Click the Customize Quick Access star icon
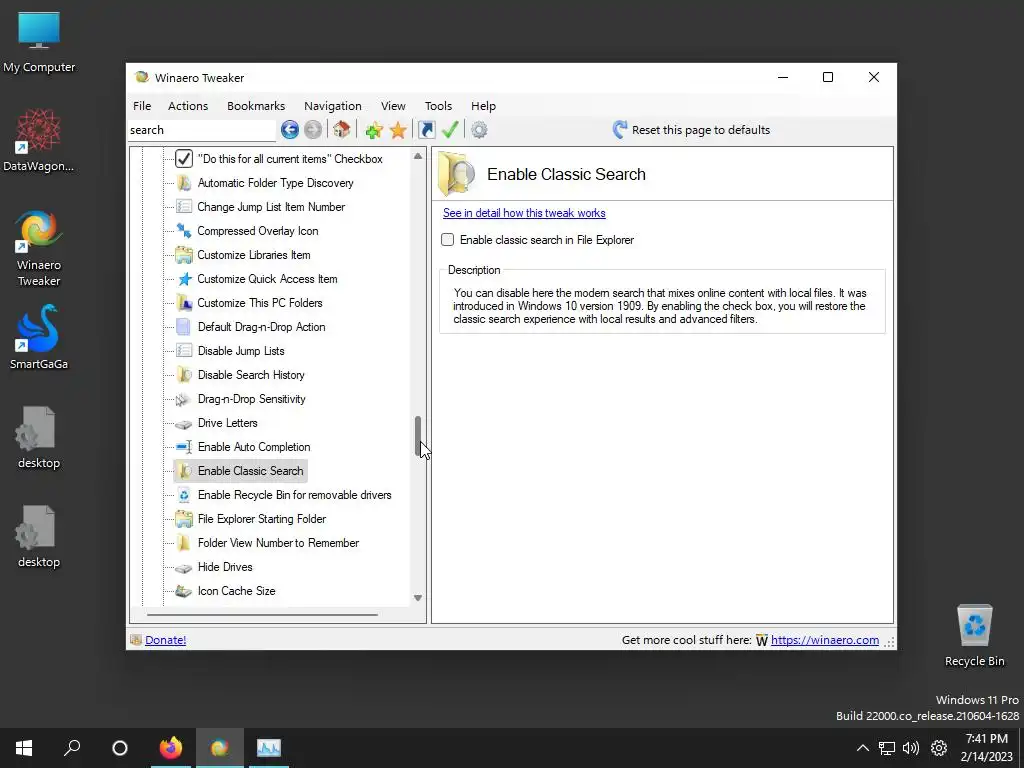1024x768 pixels. pyautogui.click(x=184, y=279)
